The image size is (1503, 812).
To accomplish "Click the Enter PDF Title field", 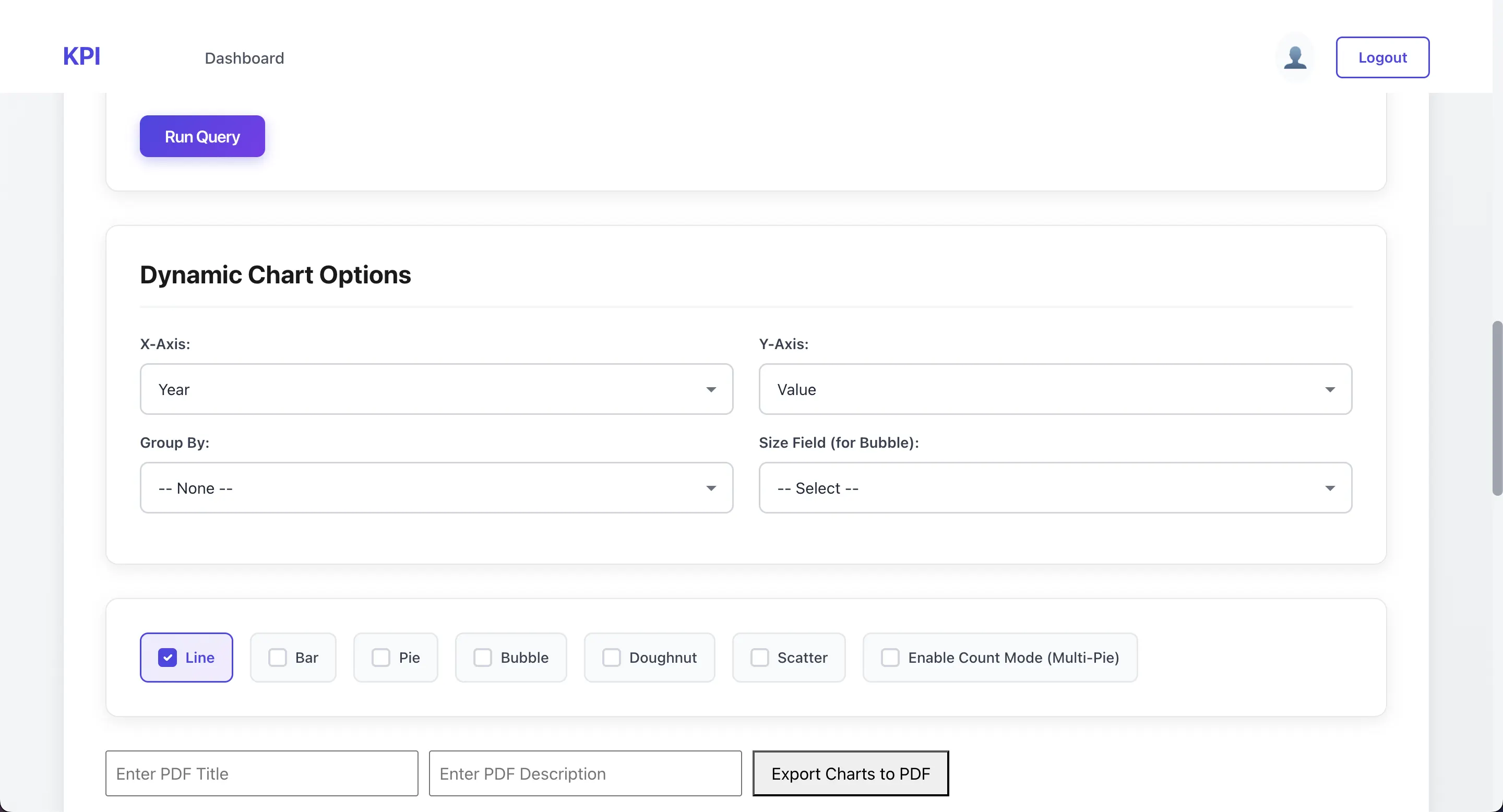I will coord(261,773).
